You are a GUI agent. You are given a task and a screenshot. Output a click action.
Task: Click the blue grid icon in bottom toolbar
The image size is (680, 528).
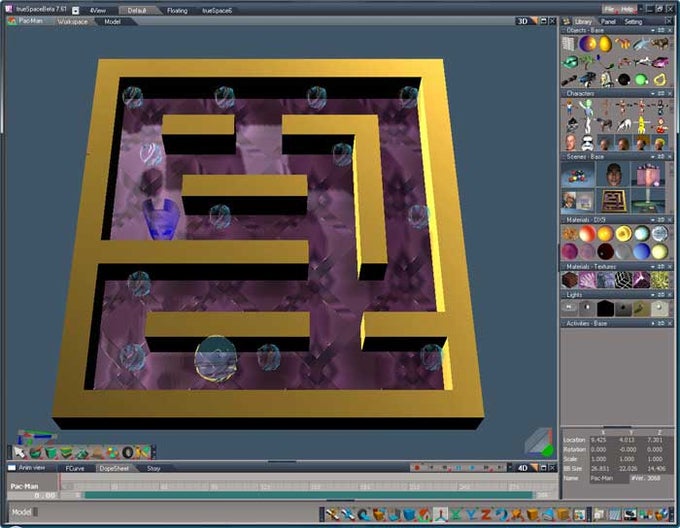pyautogui.click(x=614, y=515)
